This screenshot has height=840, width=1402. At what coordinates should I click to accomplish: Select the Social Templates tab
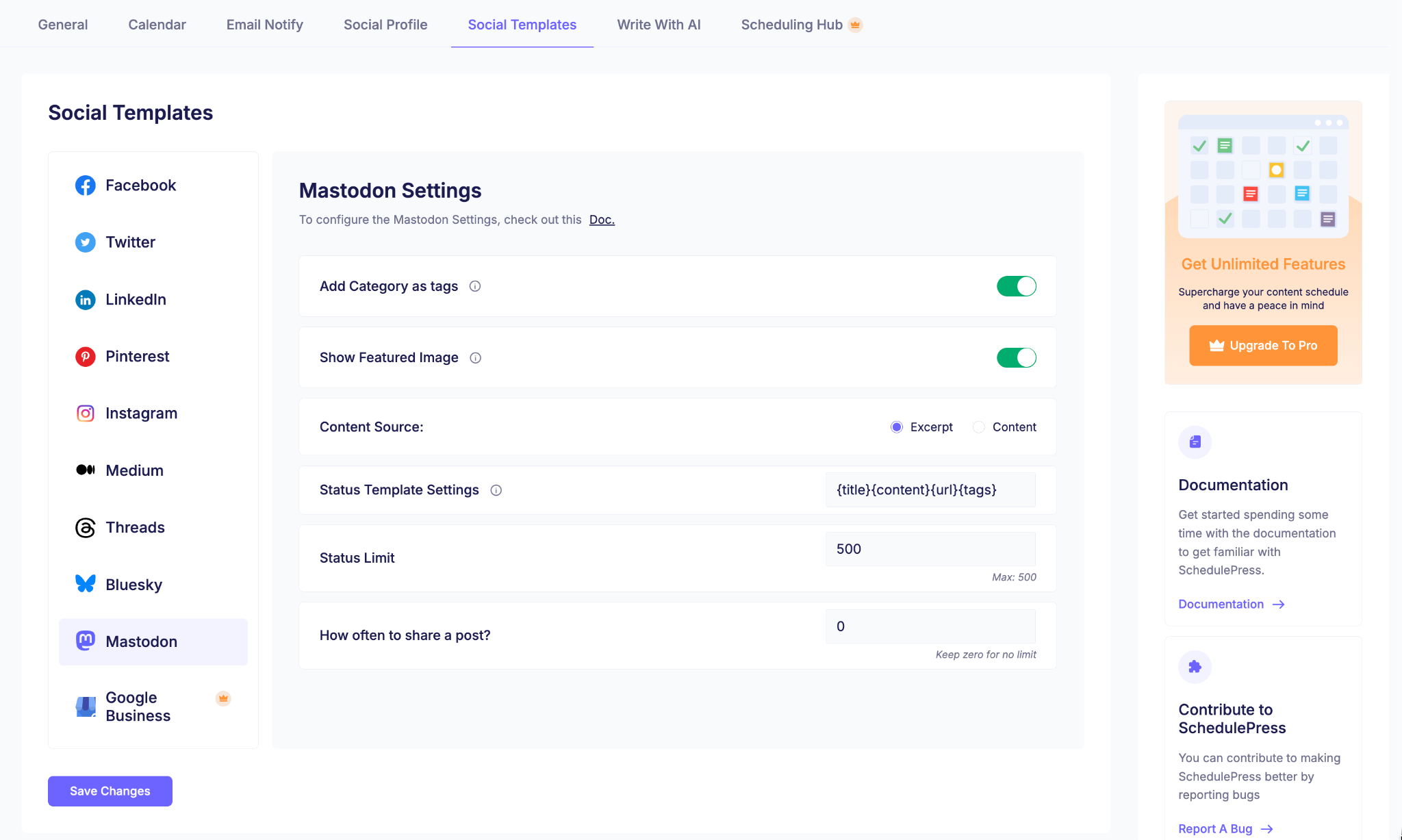(x=522, y=25)
